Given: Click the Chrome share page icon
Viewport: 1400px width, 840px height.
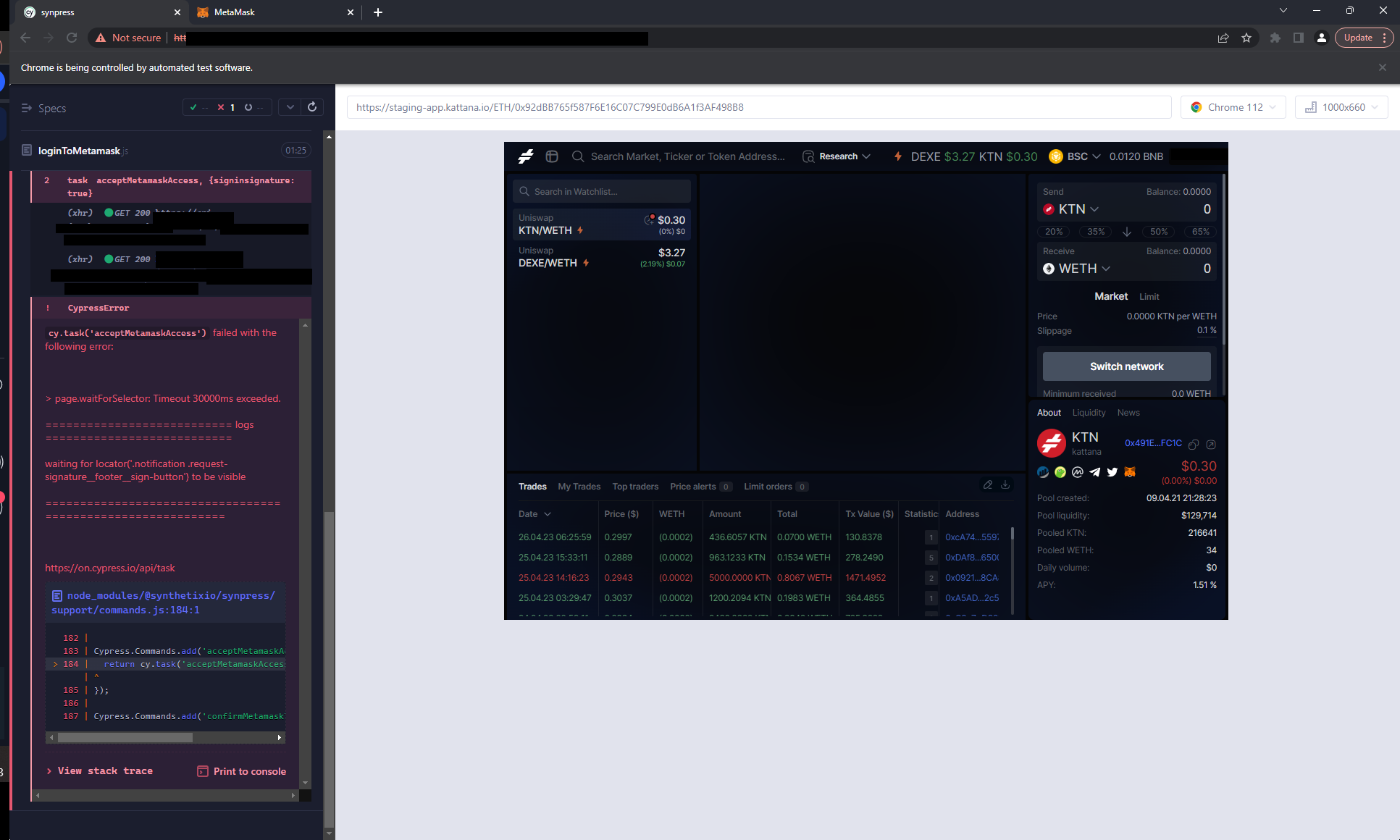Looking at the screenshot, I should coord(1223,38).
